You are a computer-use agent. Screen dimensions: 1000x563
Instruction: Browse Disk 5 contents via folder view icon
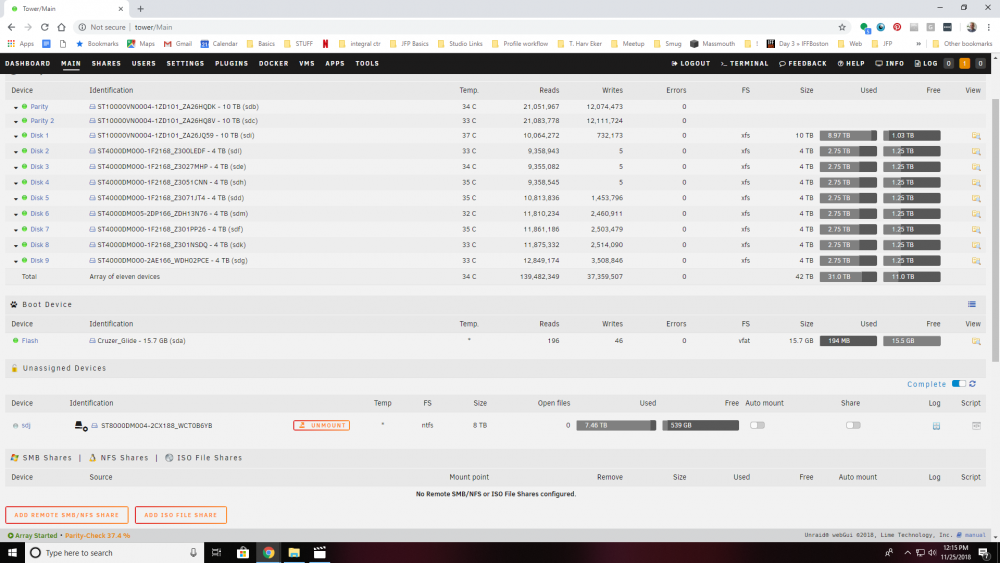(976, 198)
